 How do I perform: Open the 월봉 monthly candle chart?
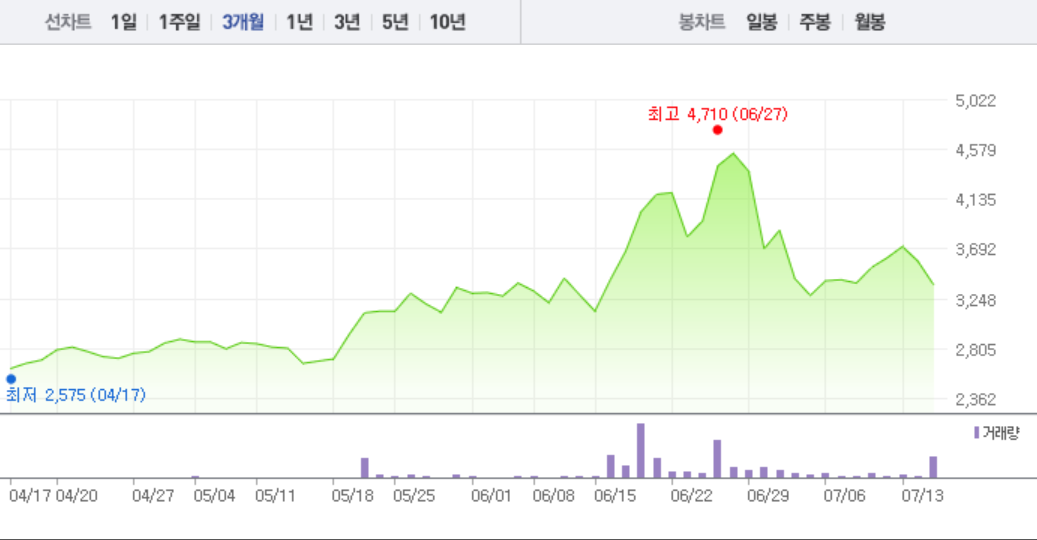pyautogui.click(x=869, y=22)
